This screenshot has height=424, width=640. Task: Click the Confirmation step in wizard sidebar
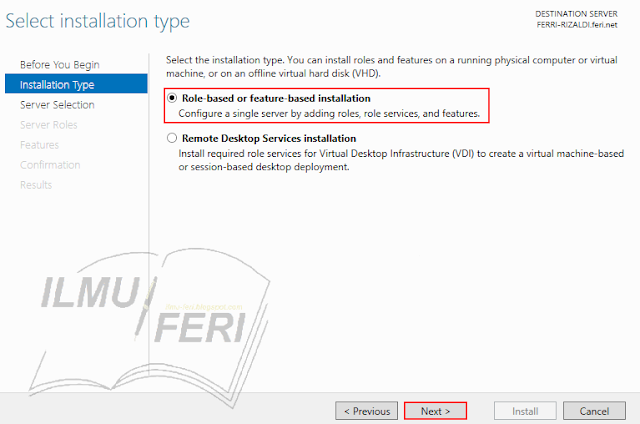50,165
